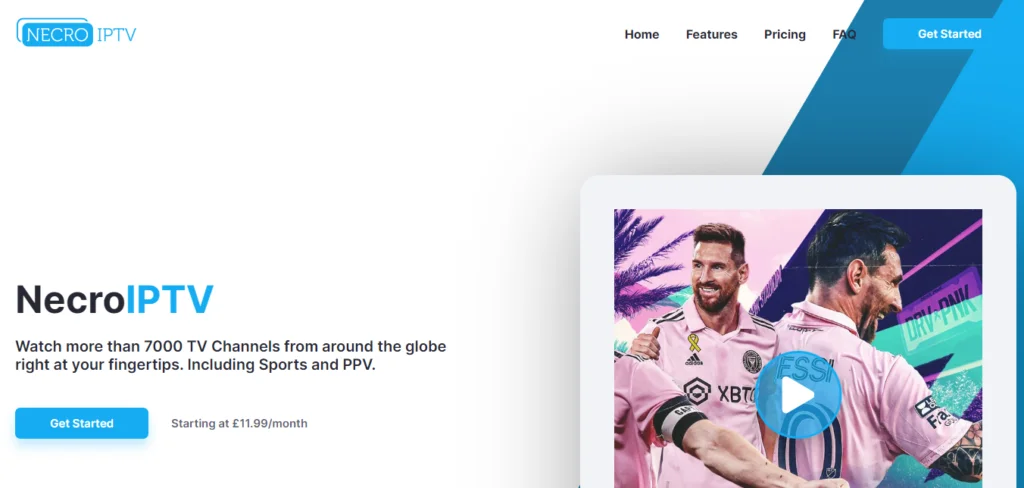Screen dimensions: 1024x488
Task: Click the '7000 TV Channels' tagline text
Action: coord(231,355)
